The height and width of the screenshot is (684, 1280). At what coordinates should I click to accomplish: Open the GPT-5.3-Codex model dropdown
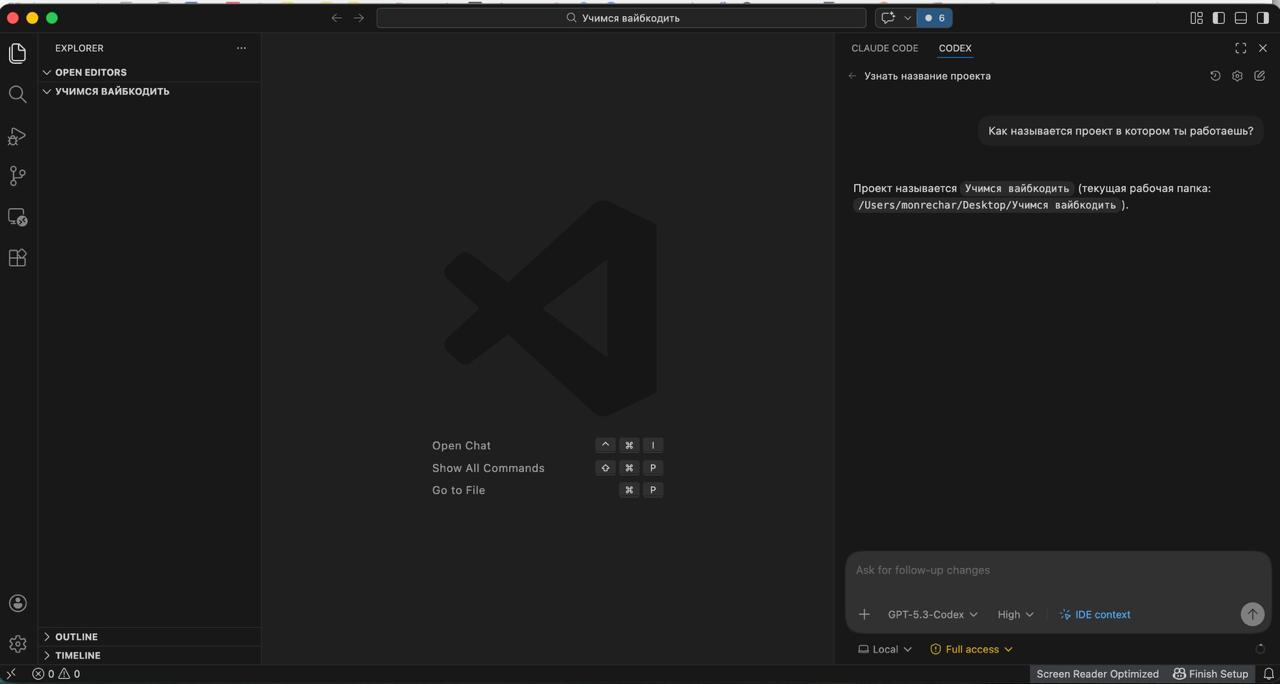pyautogui.click(x=932, y=614)
